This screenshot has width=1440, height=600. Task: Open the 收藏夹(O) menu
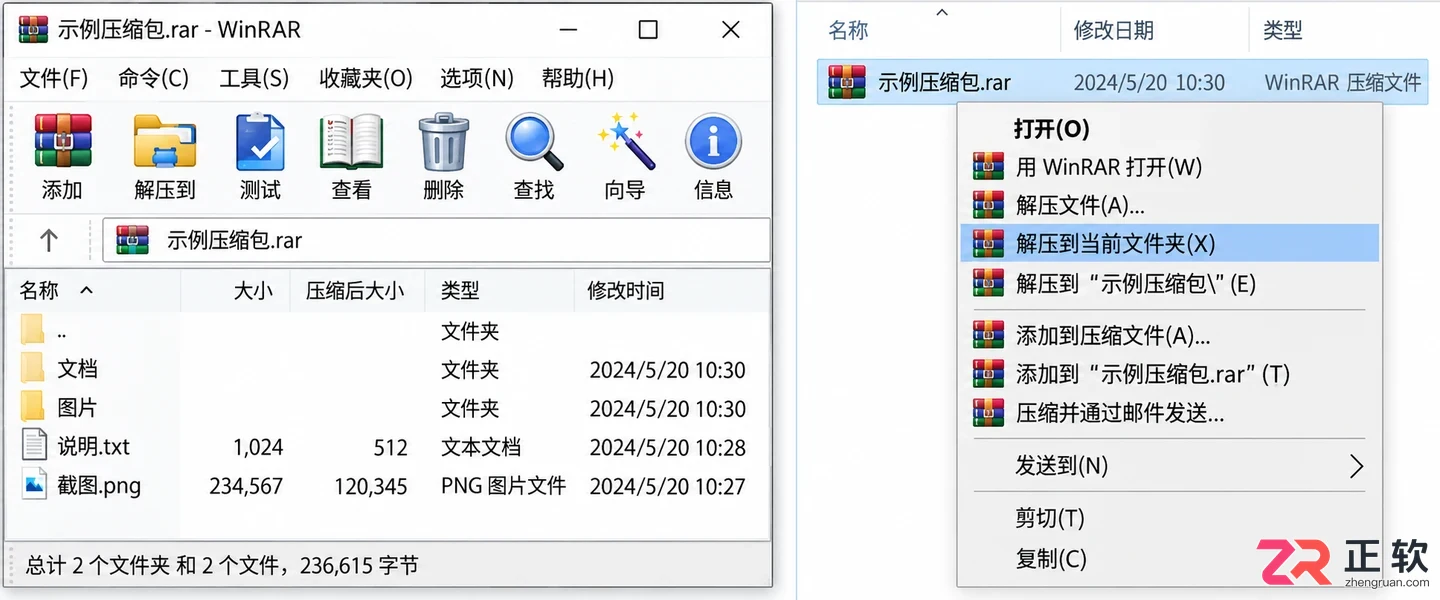click(366, 78)
